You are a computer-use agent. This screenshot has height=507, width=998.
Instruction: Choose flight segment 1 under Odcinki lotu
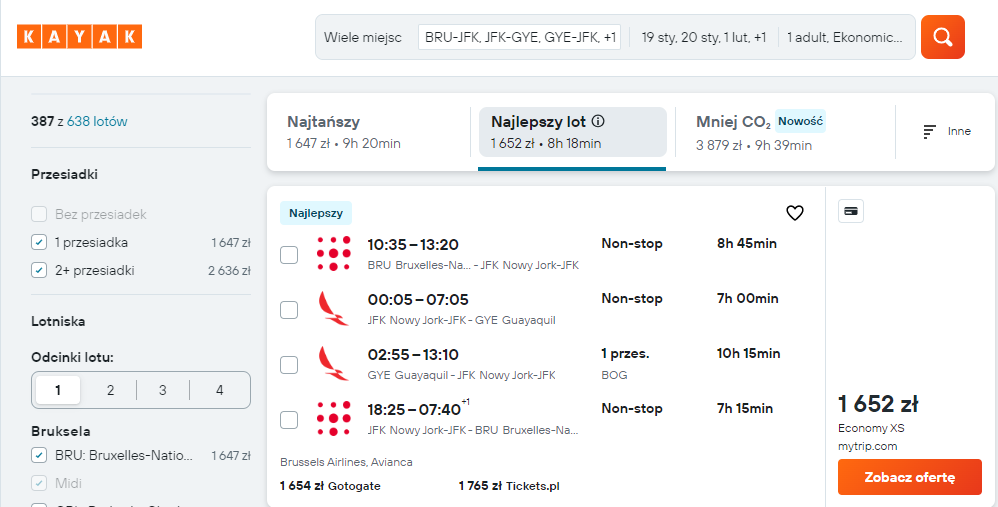click(58, 390)
